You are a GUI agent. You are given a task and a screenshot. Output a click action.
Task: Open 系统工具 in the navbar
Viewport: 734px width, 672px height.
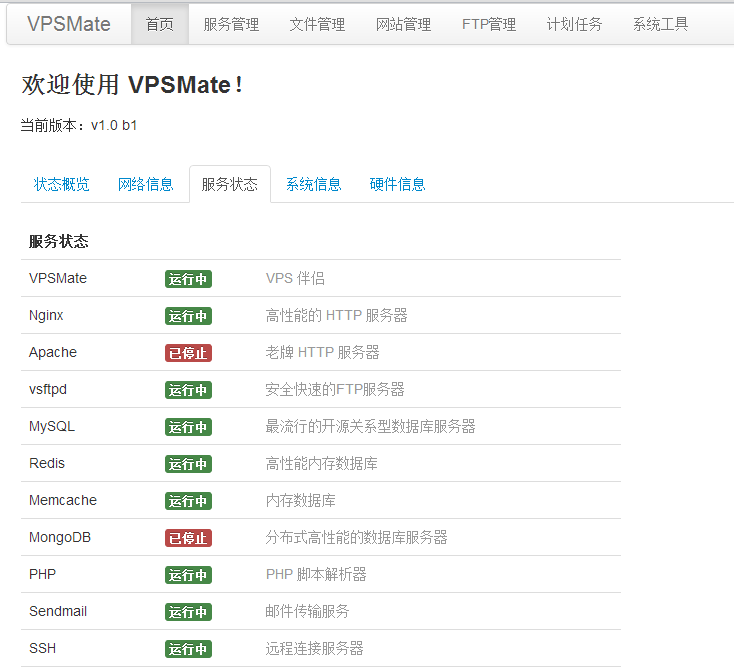tap(661, 24)
